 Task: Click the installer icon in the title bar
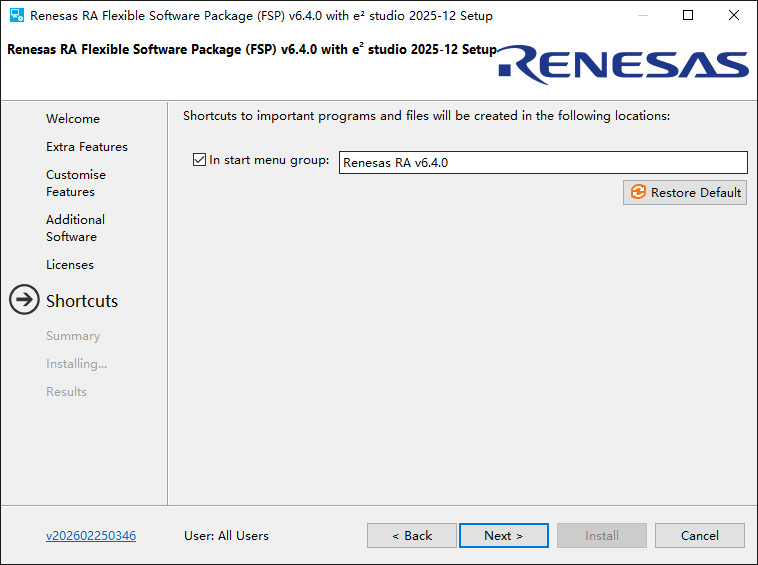tap(17, 15)
